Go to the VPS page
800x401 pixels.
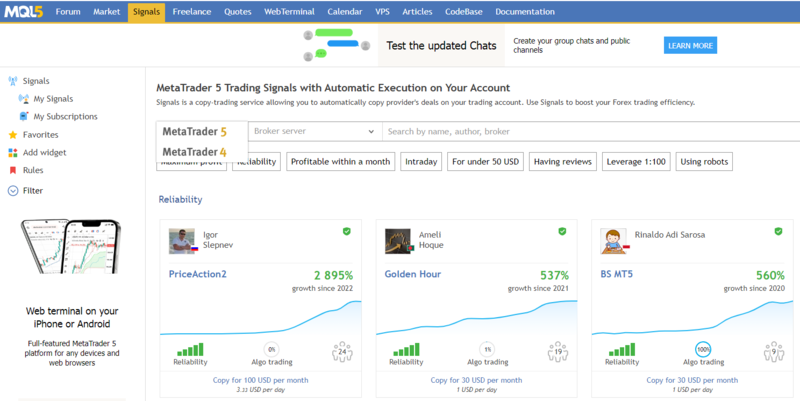(382, 12)
